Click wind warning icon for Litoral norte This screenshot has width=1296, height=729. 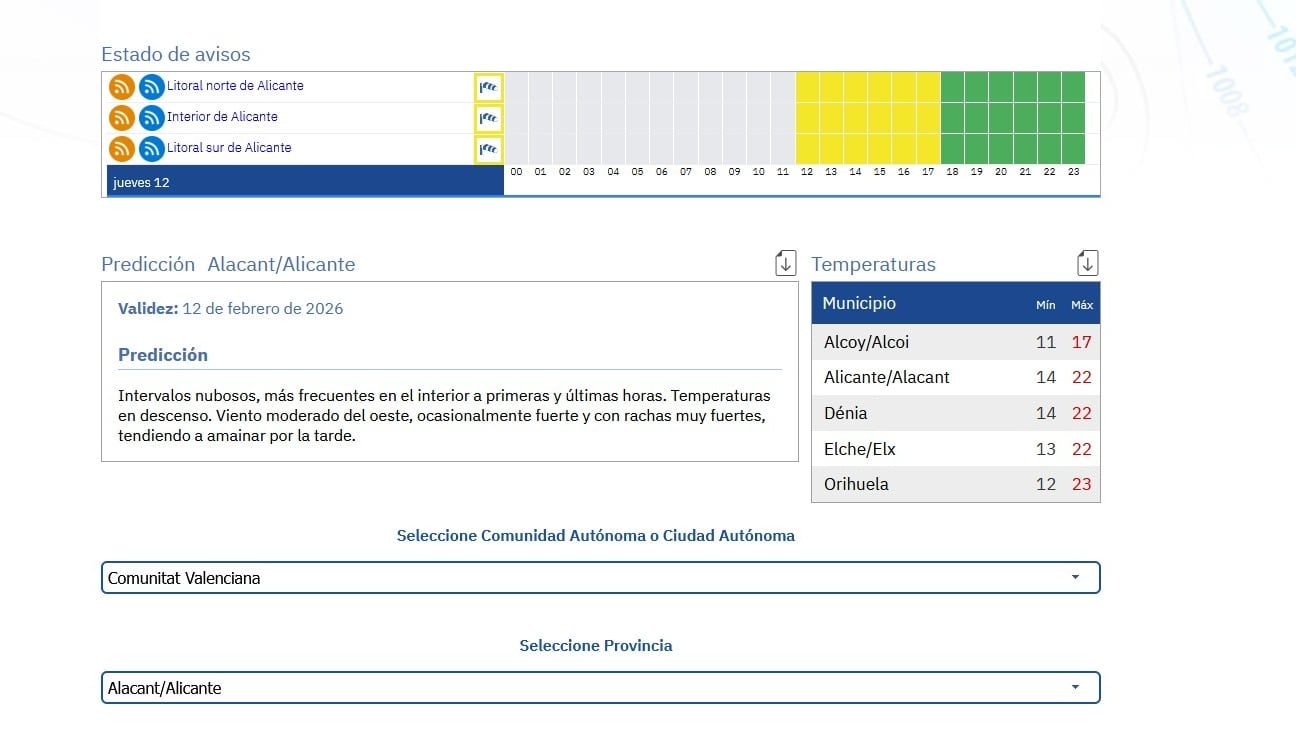click(x=488, y=87)
